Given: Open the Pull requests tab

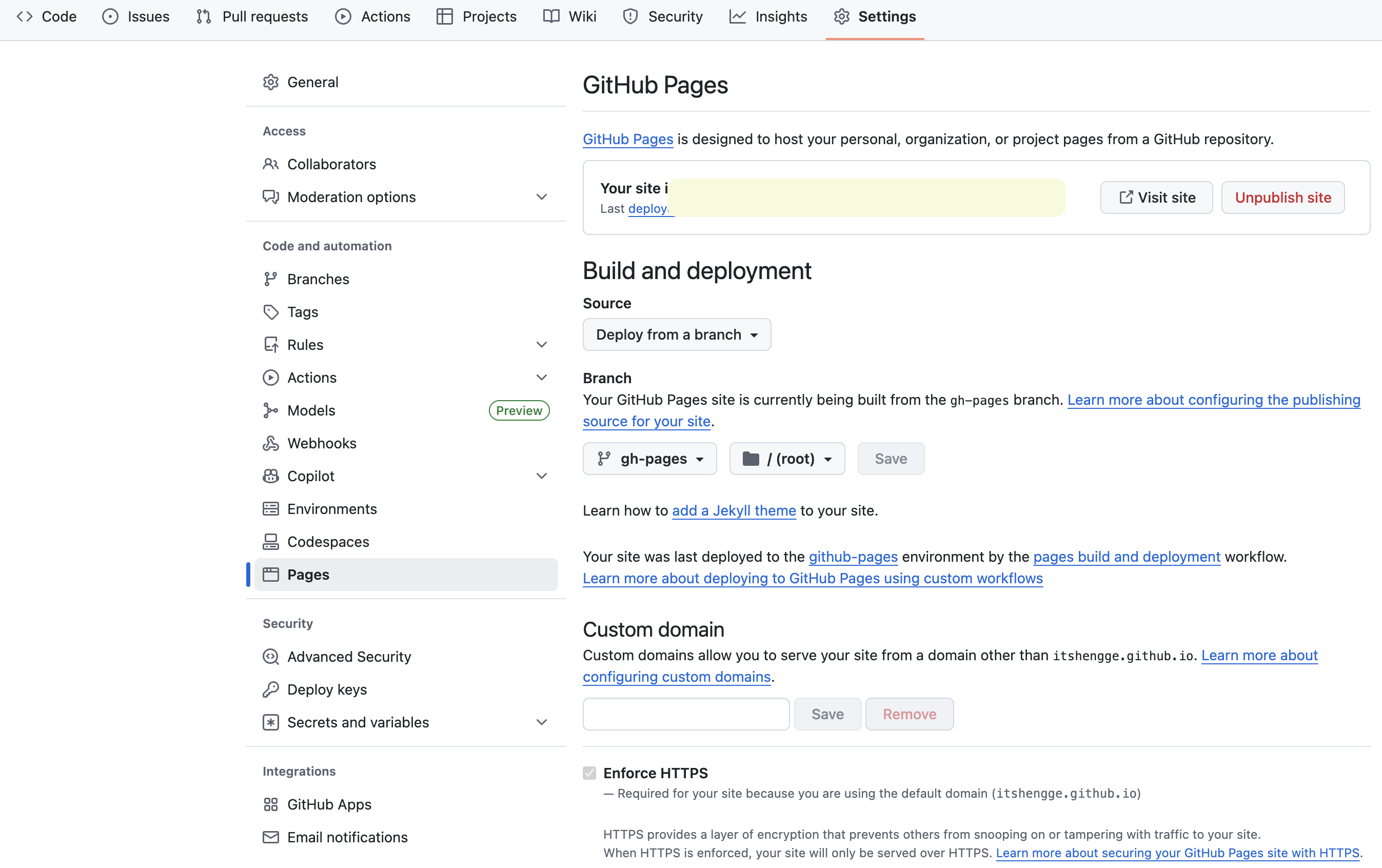Looking at the screenshot, I should (252, 16).
